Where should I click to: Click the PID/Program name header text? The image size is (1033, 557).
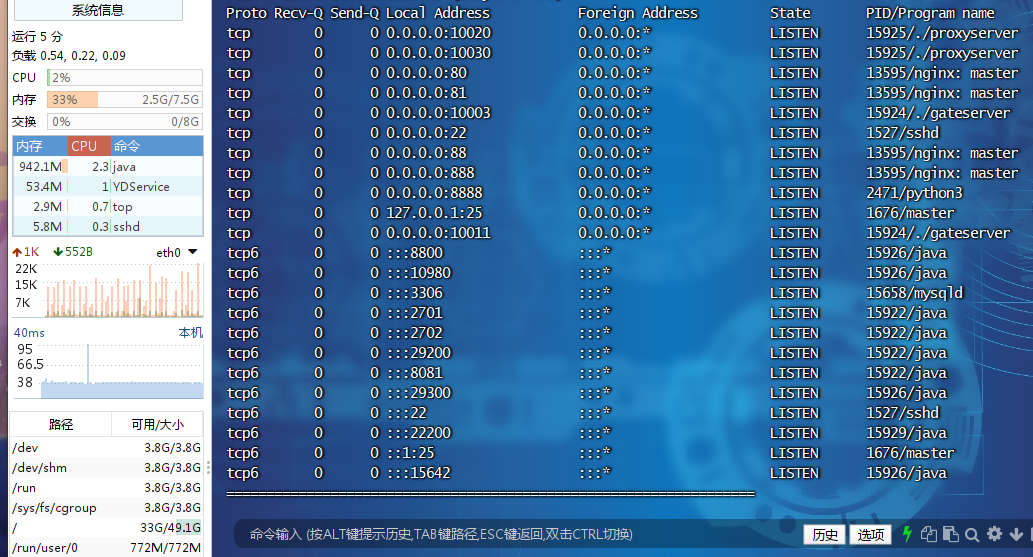pos(930,13)
